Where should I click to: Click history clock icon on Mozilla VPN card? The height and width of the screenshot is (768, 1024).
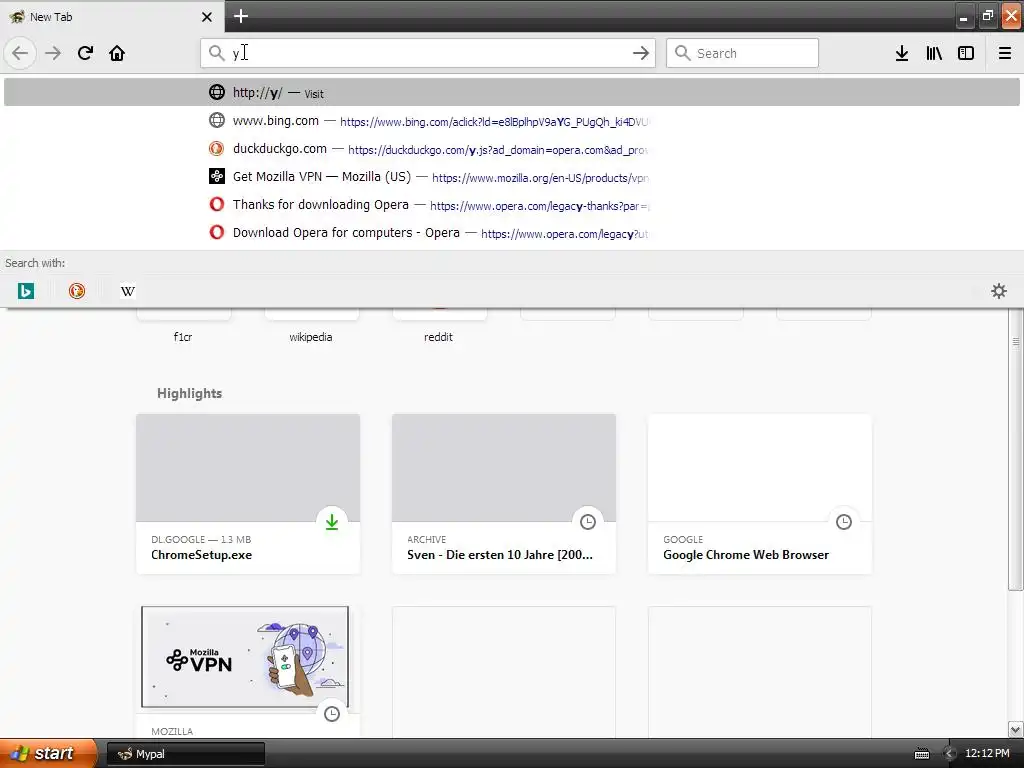tap(332, 714)
